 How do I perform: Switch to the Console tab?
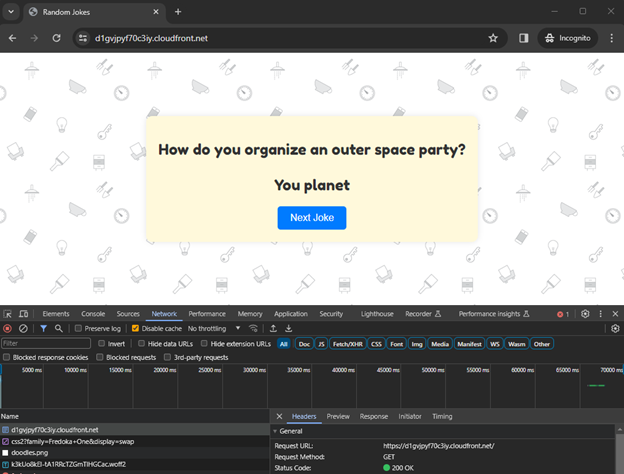[92, 314]
